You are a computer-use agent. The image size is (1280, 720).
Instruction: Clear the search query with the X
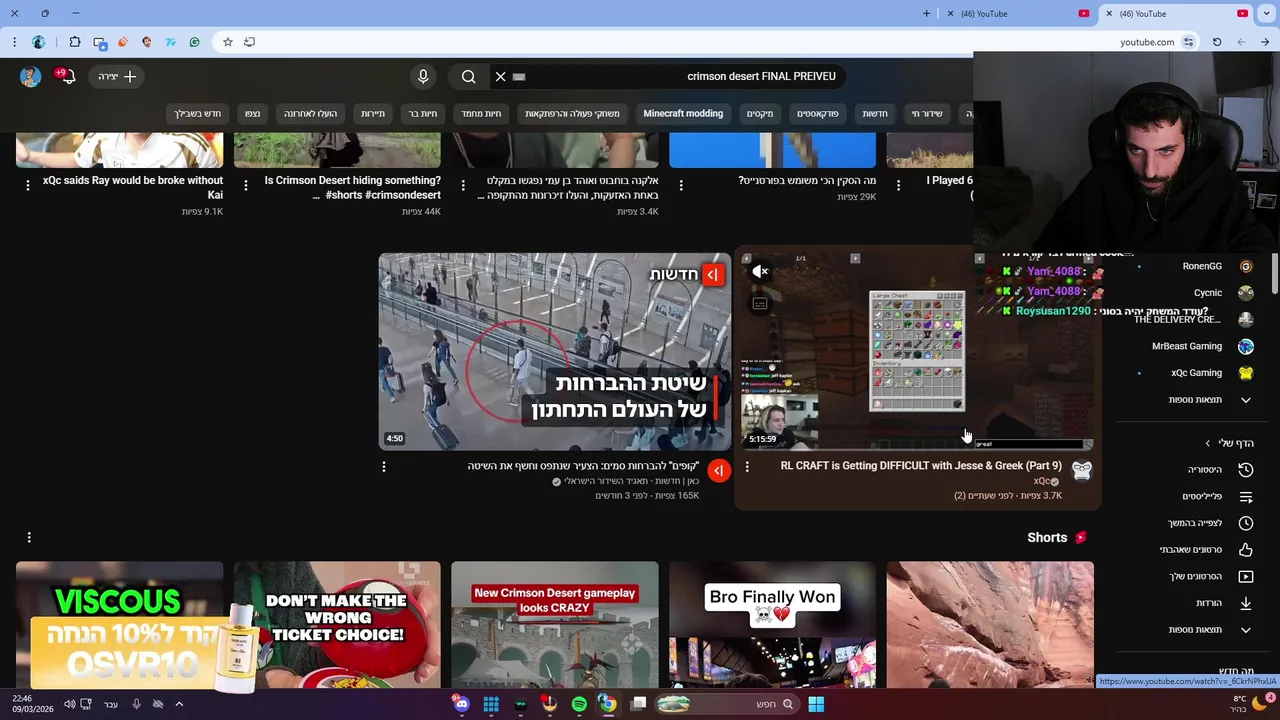pos(501,77)
